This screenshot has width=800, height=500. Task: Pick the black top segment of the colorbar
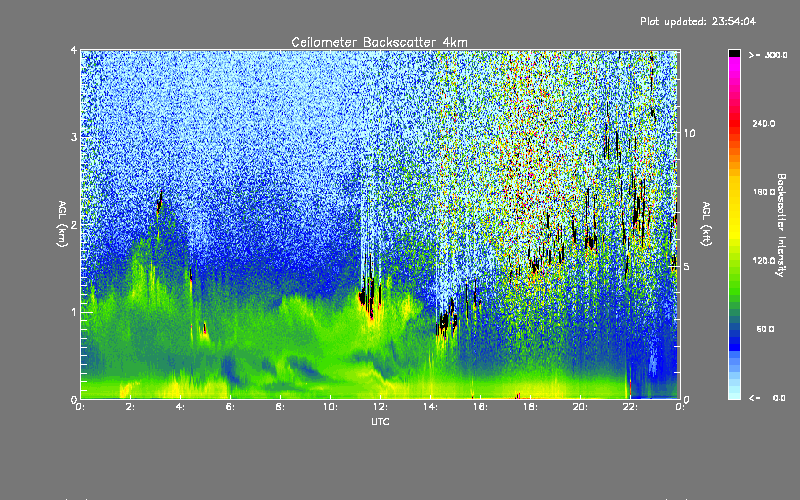pos(734,53)
